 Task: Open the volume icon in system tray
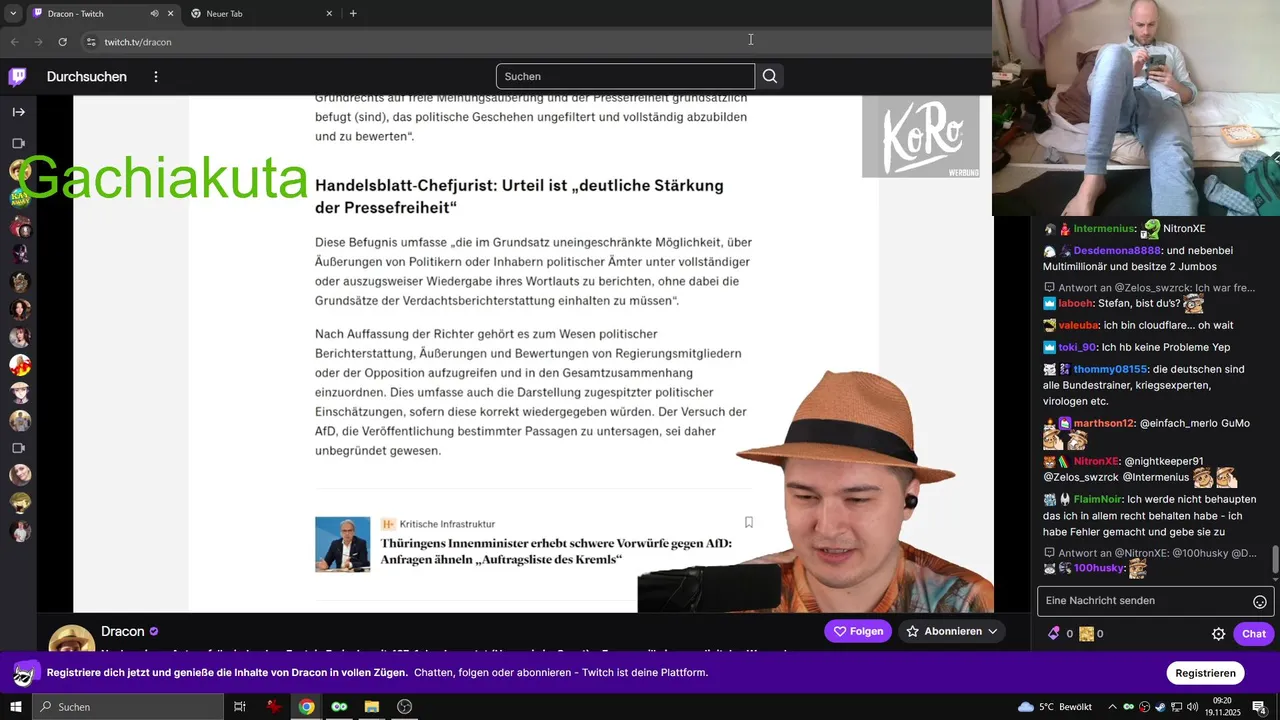(1192, 707)
